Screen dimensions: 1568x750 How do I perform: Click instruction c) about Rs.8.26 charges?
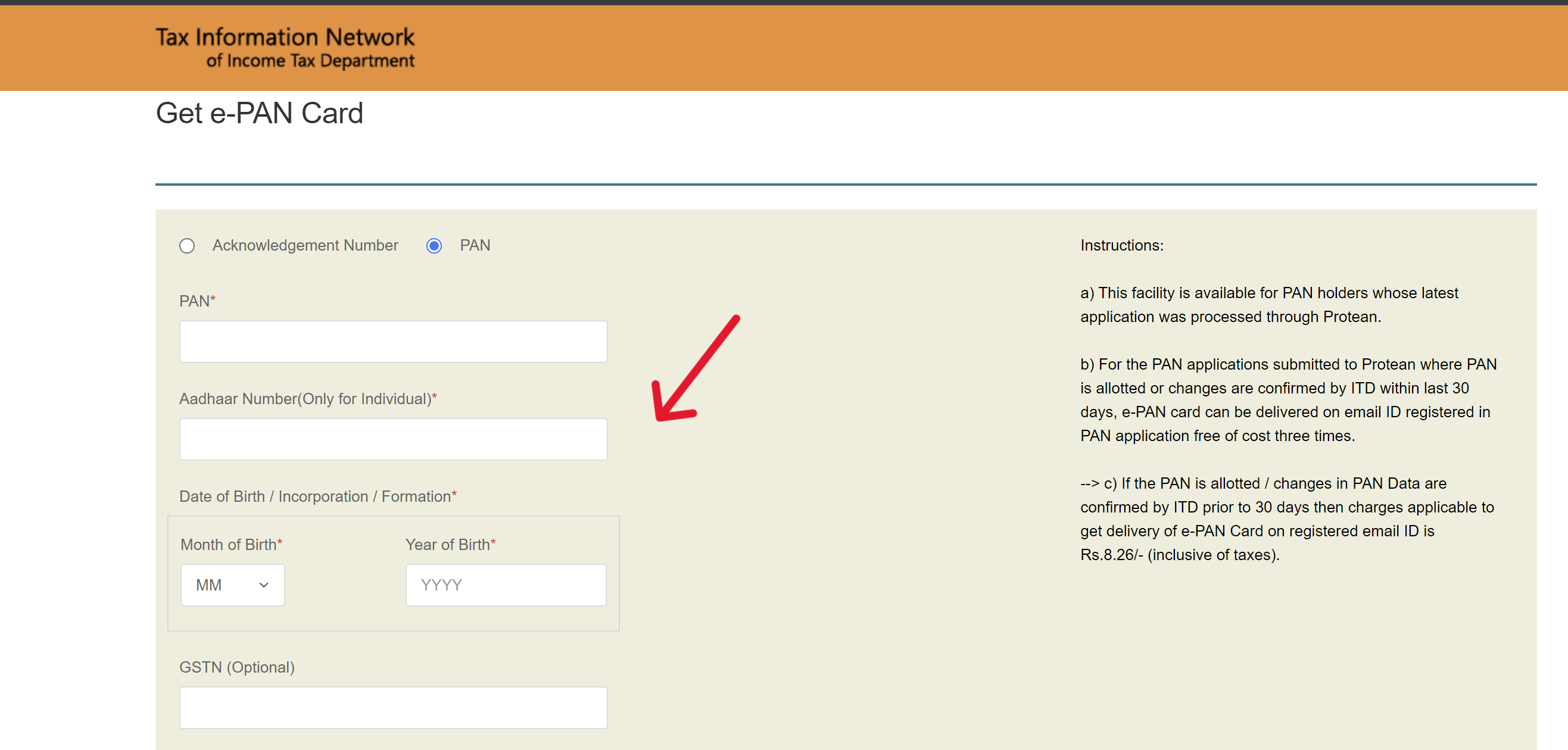click(1286, 519)
